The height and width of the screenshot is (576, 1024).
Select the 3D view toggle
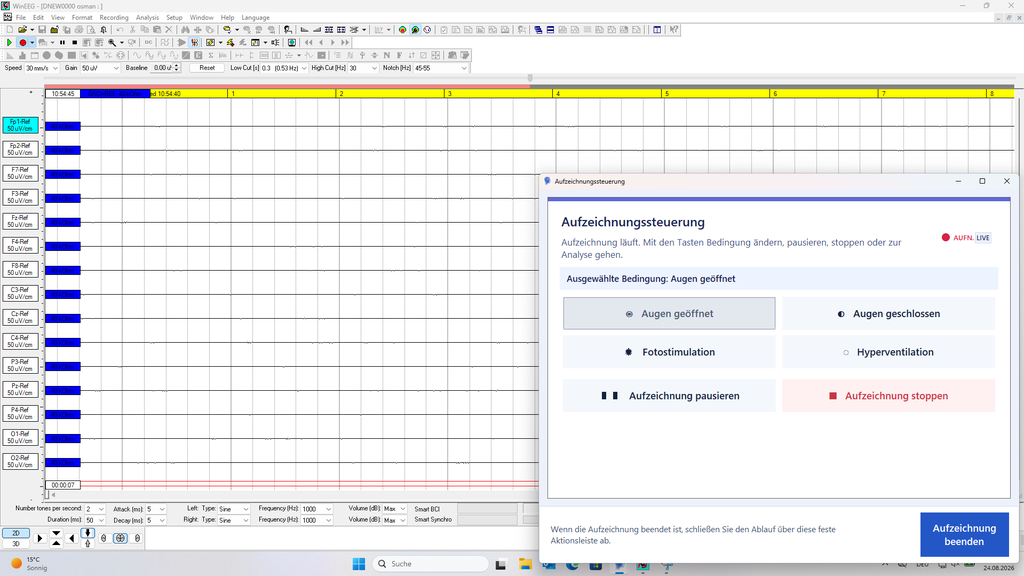point(16,543)
